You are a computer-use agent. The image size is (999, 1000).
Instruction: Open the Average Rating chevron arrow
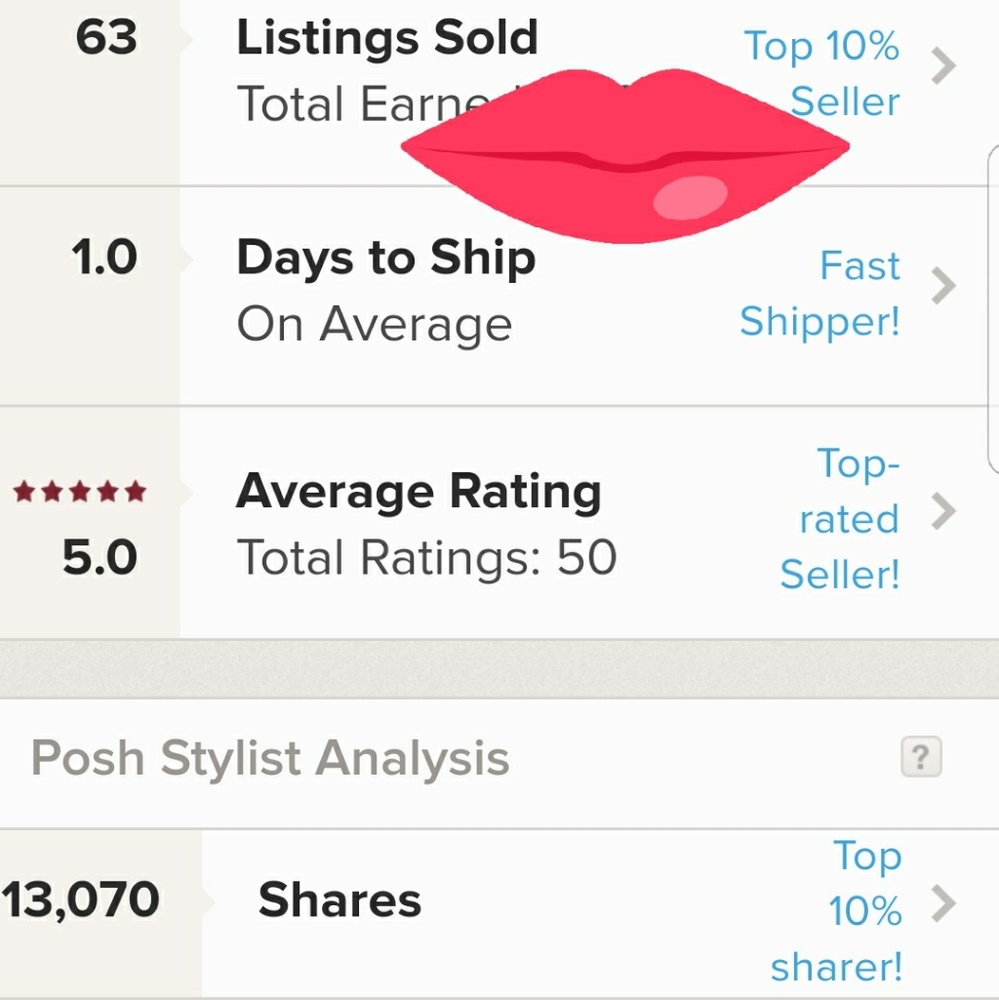point(942,513)
